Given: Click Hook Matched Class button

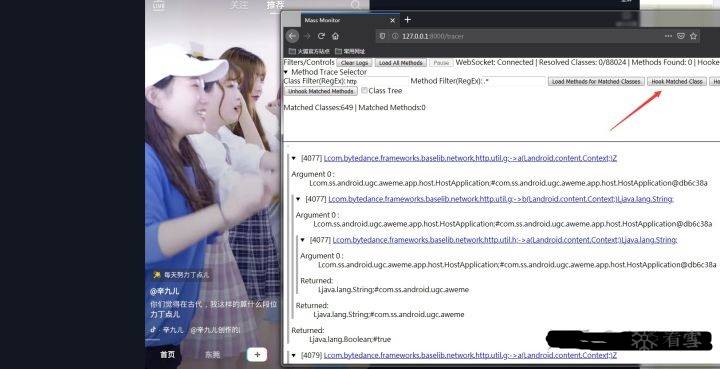Looking at the screenshot, I should [677, 81].
